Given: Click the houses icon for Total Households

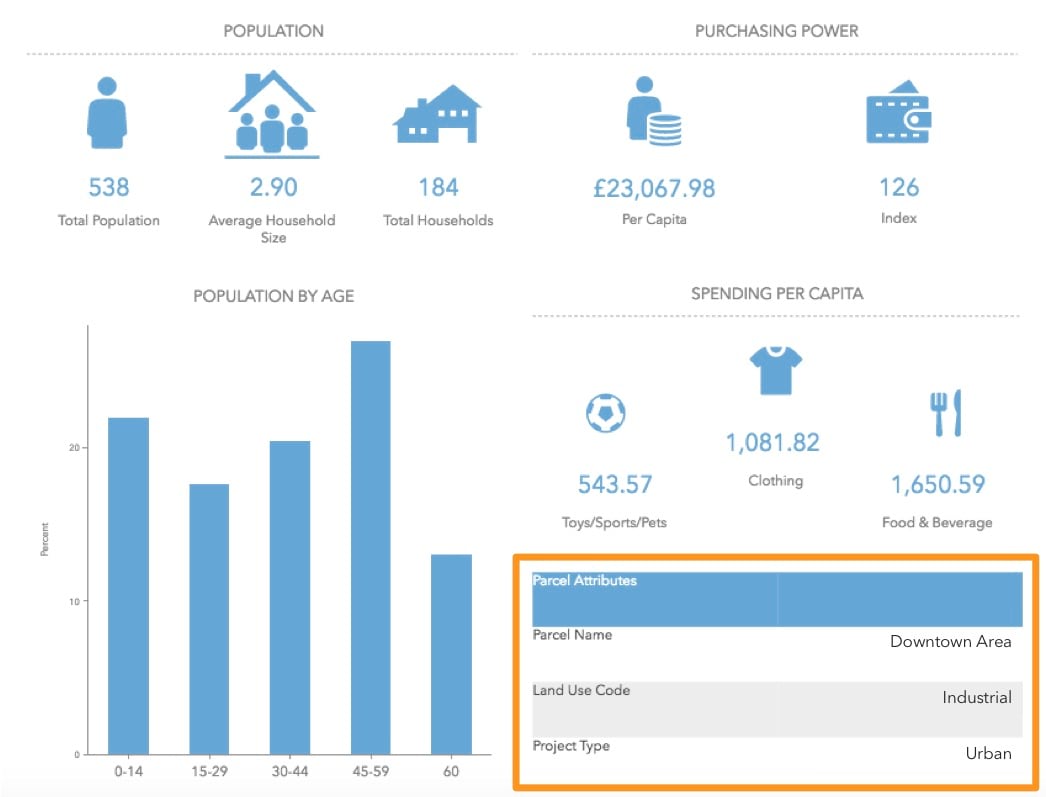Looking at the screenshot, I should pos(437,113).
